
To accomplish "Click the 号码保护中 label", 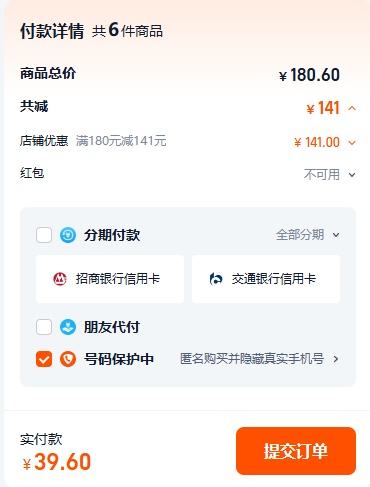I will click(x=119, y=359).
